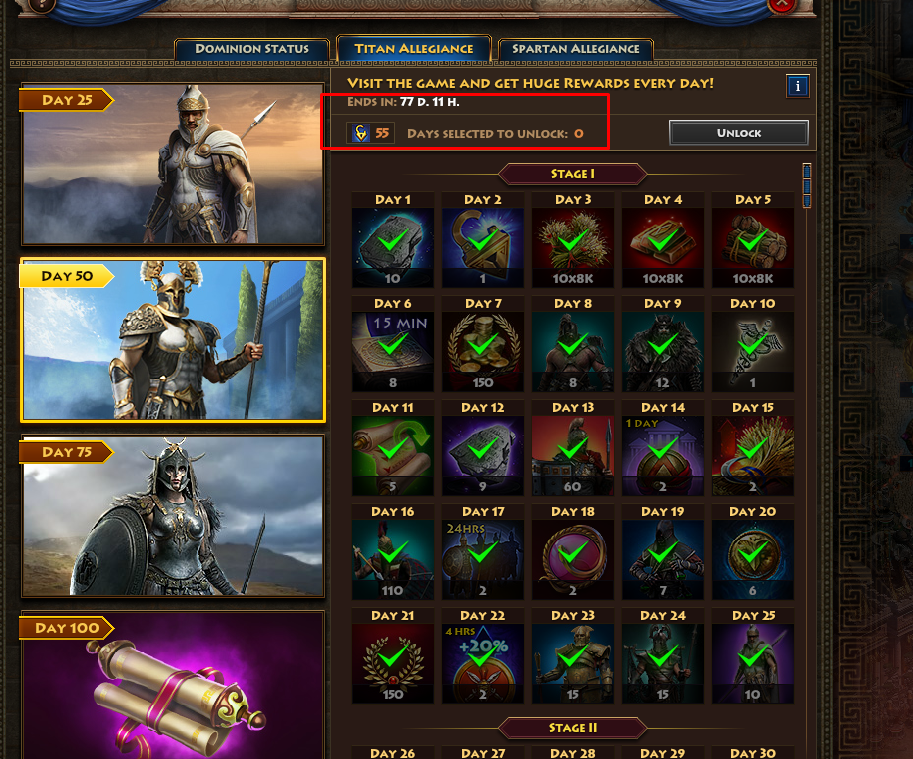The width and height of the screenshot is (913, 759).
Task: Click the rewards list scrollbar handle
Action: (x=806, y=186)
